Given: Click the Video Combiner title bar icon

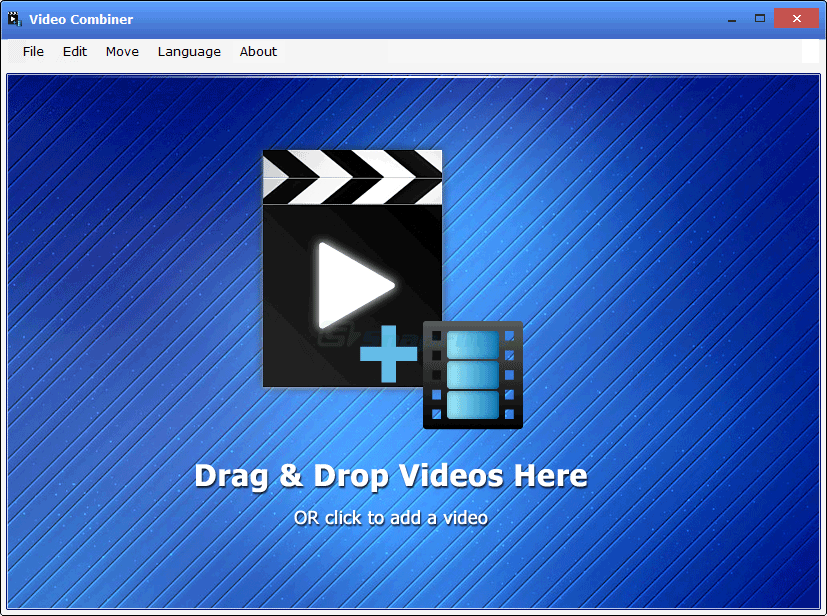Looking at the screenshot, I should tap(14, 18).
